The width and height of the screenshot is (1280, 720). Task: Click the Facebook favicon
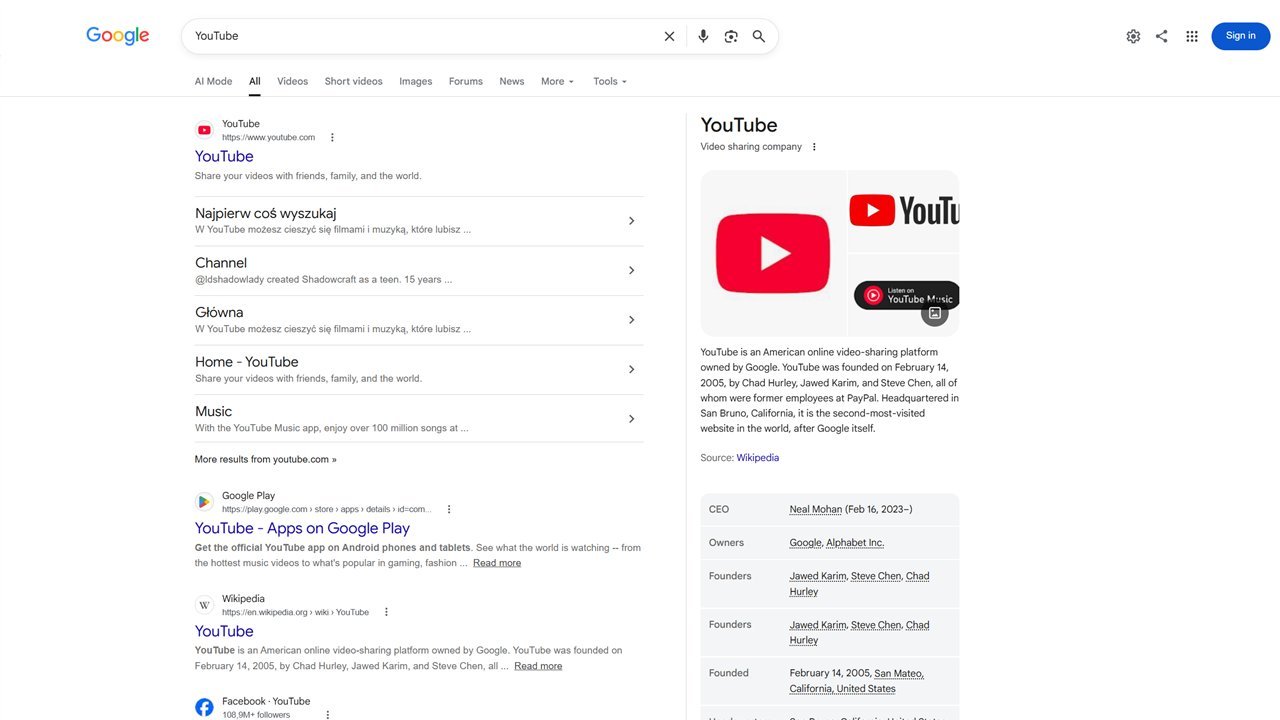[x=204, y=708]
